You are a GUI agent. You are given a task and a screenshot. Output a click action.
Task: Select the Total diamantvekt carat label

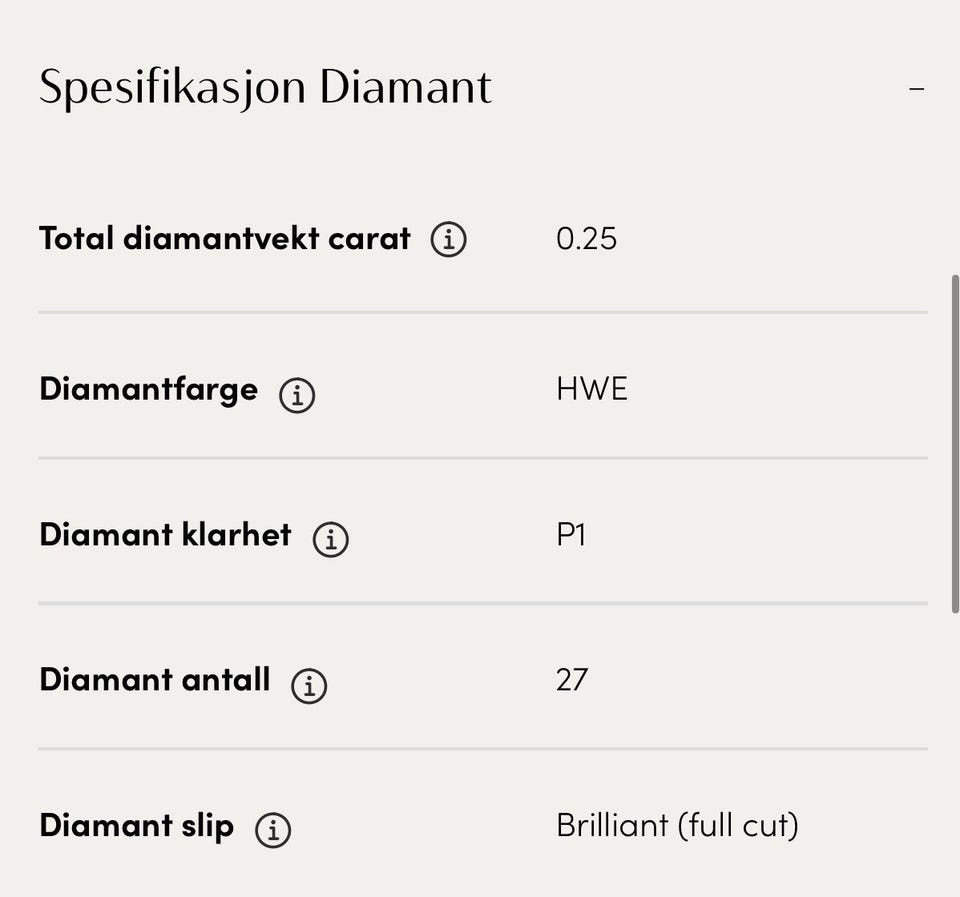225,239
